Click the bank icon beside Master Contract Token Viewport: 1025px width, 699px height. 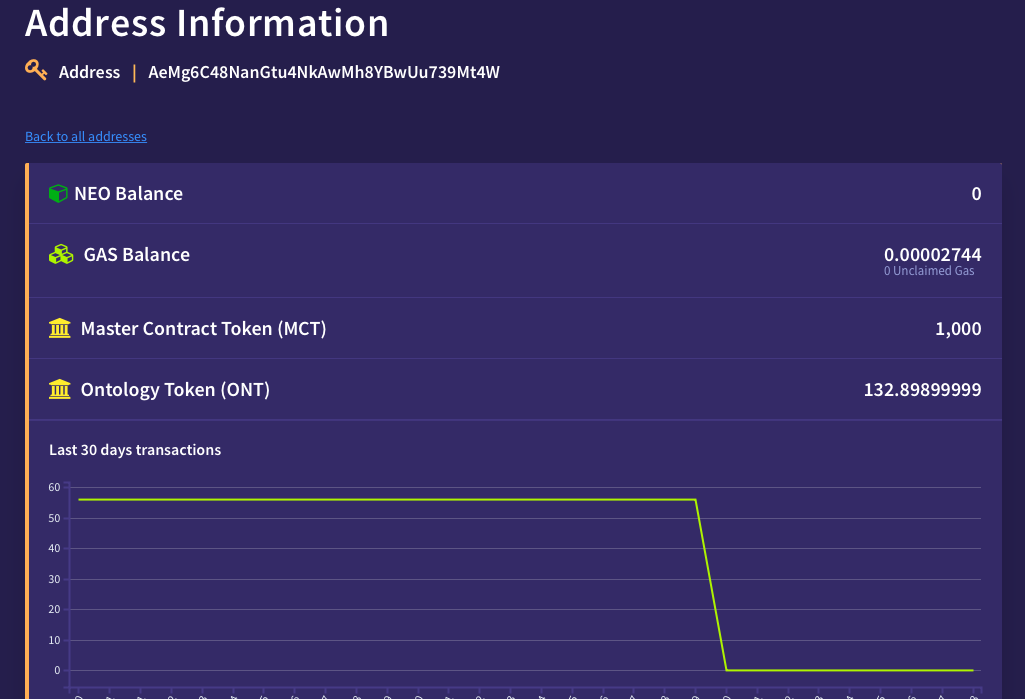(60, 328)
